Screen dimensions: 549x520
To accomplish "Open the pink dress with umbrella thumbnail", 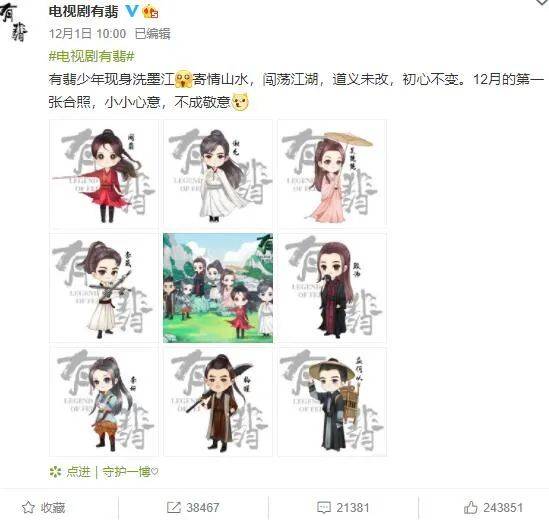I will (332, 174).
